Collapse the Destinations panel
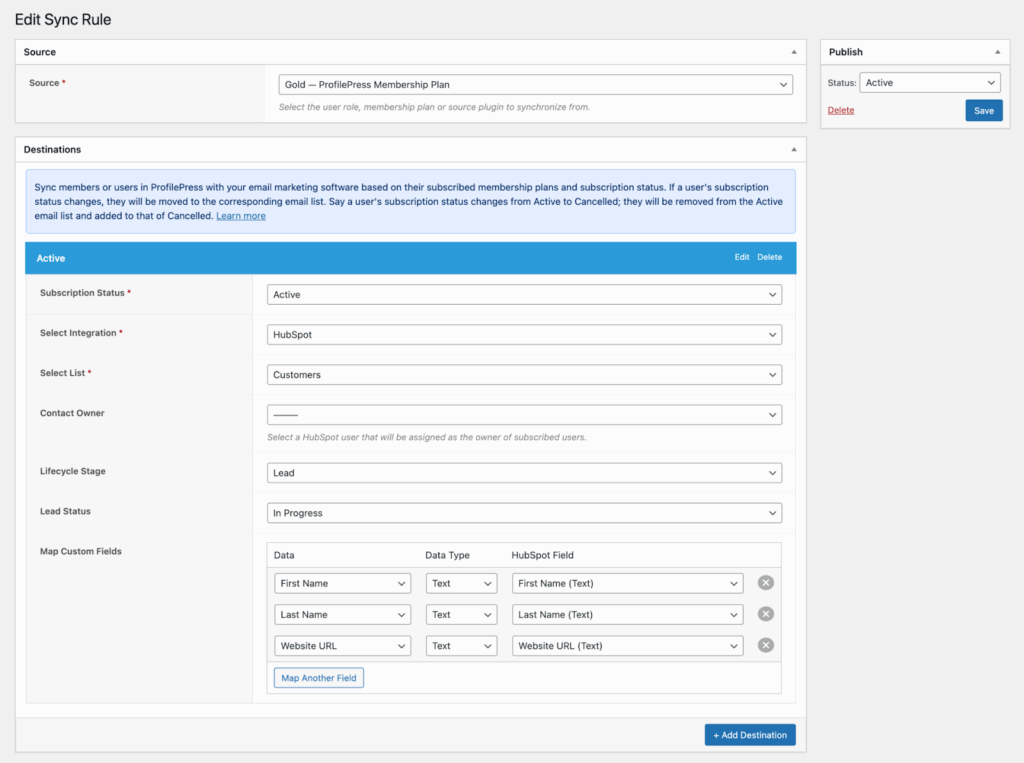 [x=795, y=148]
